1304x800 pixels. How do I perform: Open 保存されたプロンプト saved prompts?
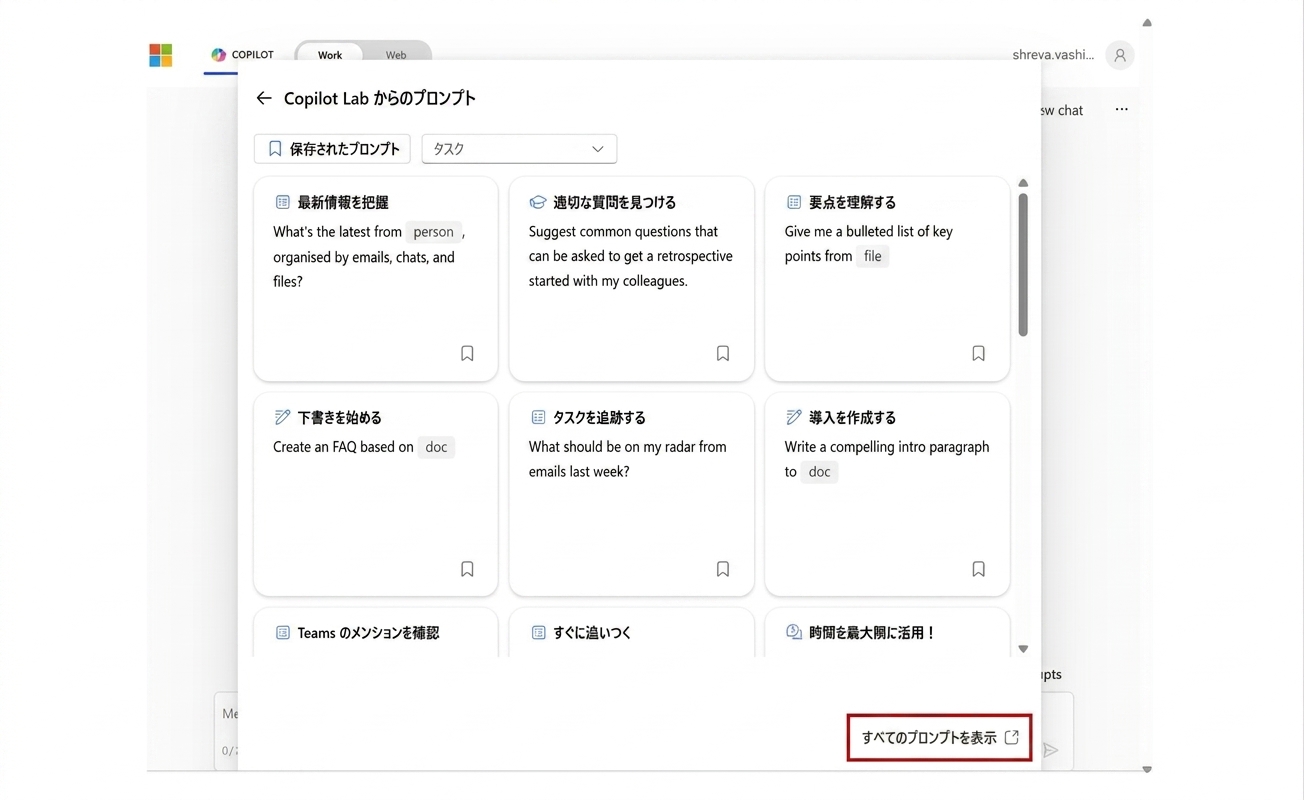(332, 149)
